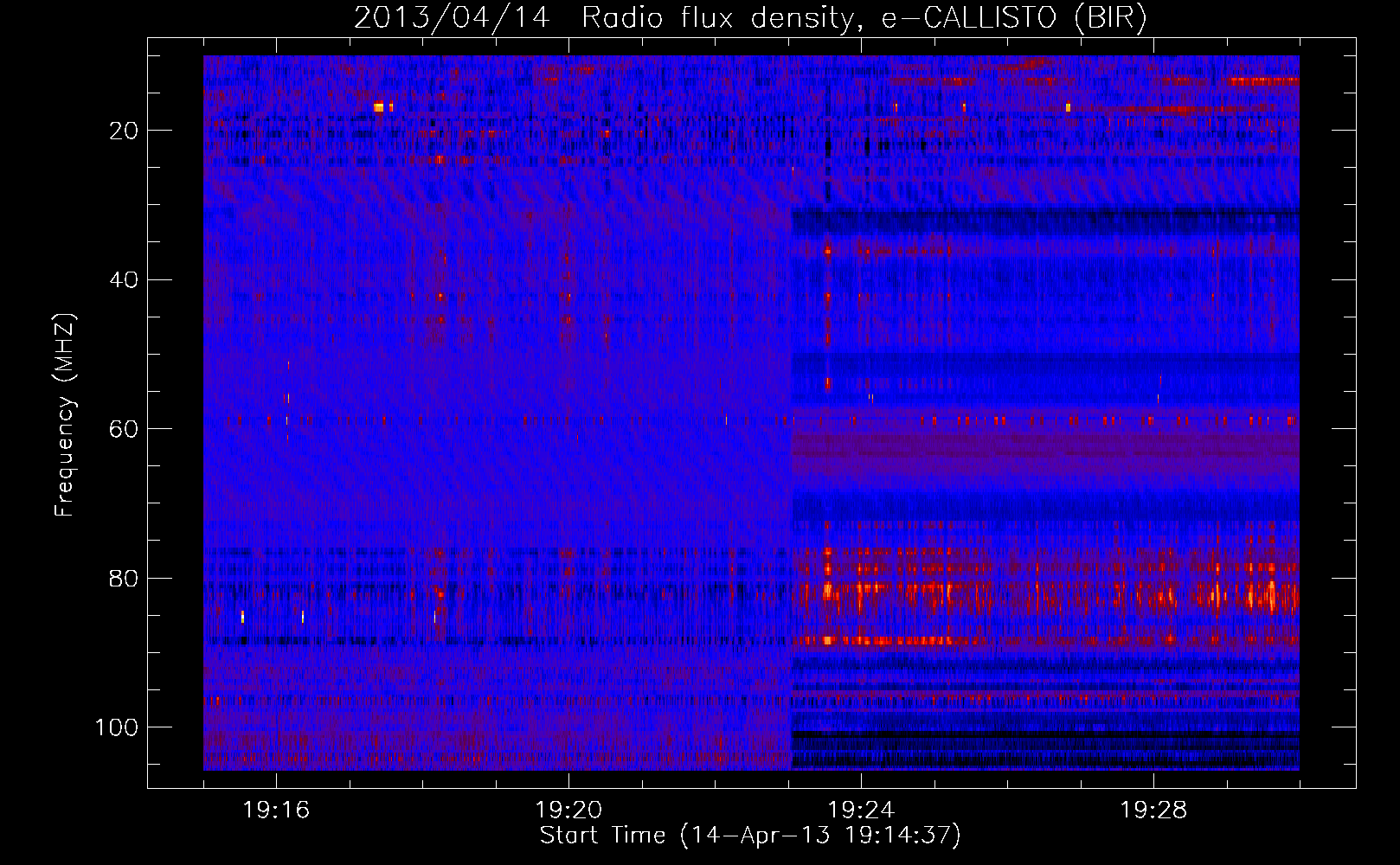Click the 19:16 time tick label
This screenshot has height=865, width=1400.
tap(276, 811)
